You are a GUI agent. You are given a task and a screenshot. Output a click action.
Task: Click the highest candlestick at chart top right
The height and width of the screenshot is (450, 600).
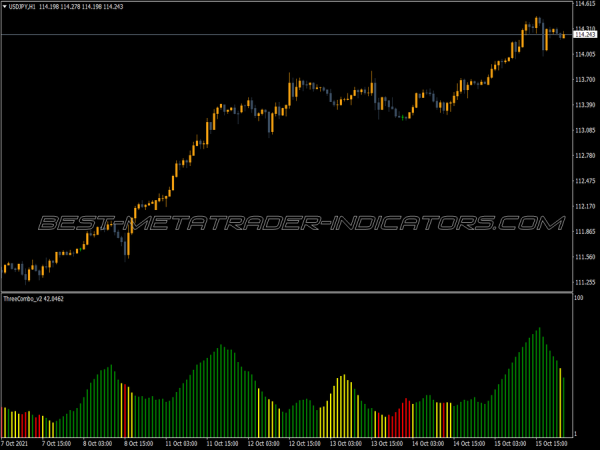(537, 22)
